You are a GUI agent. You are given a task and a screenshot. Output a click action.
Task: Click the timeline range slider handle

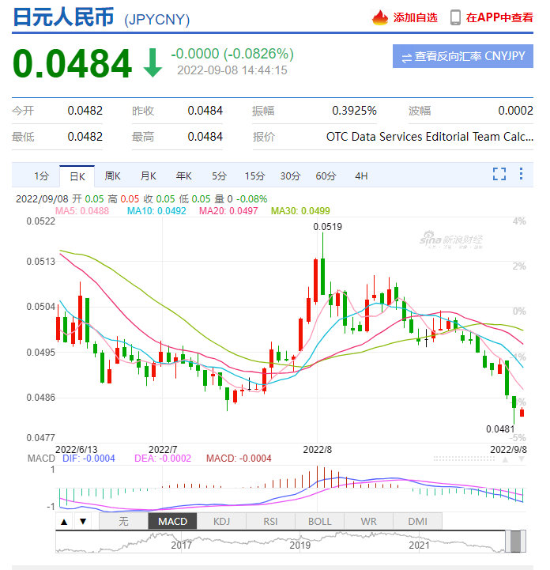515,541
